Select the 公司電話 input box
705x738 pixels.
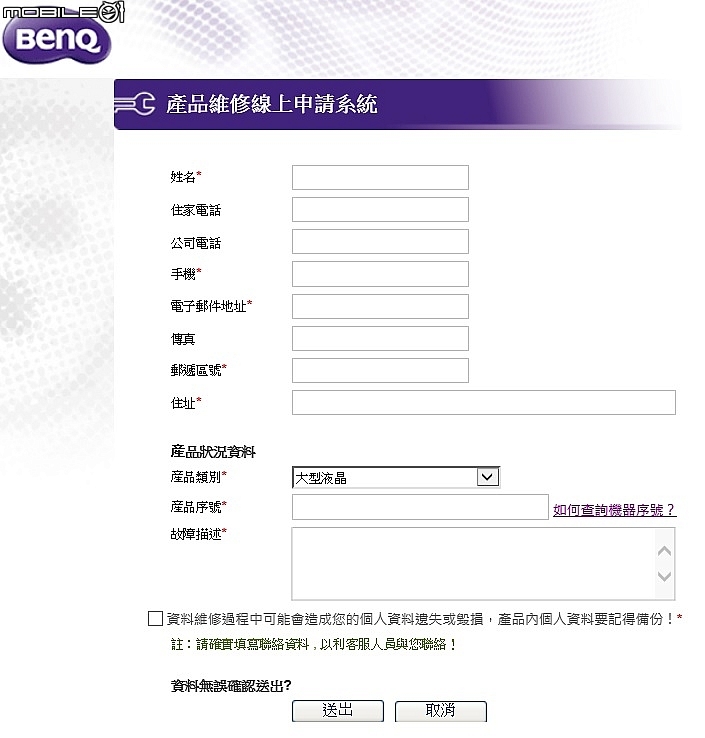click(x=380, y=241)
